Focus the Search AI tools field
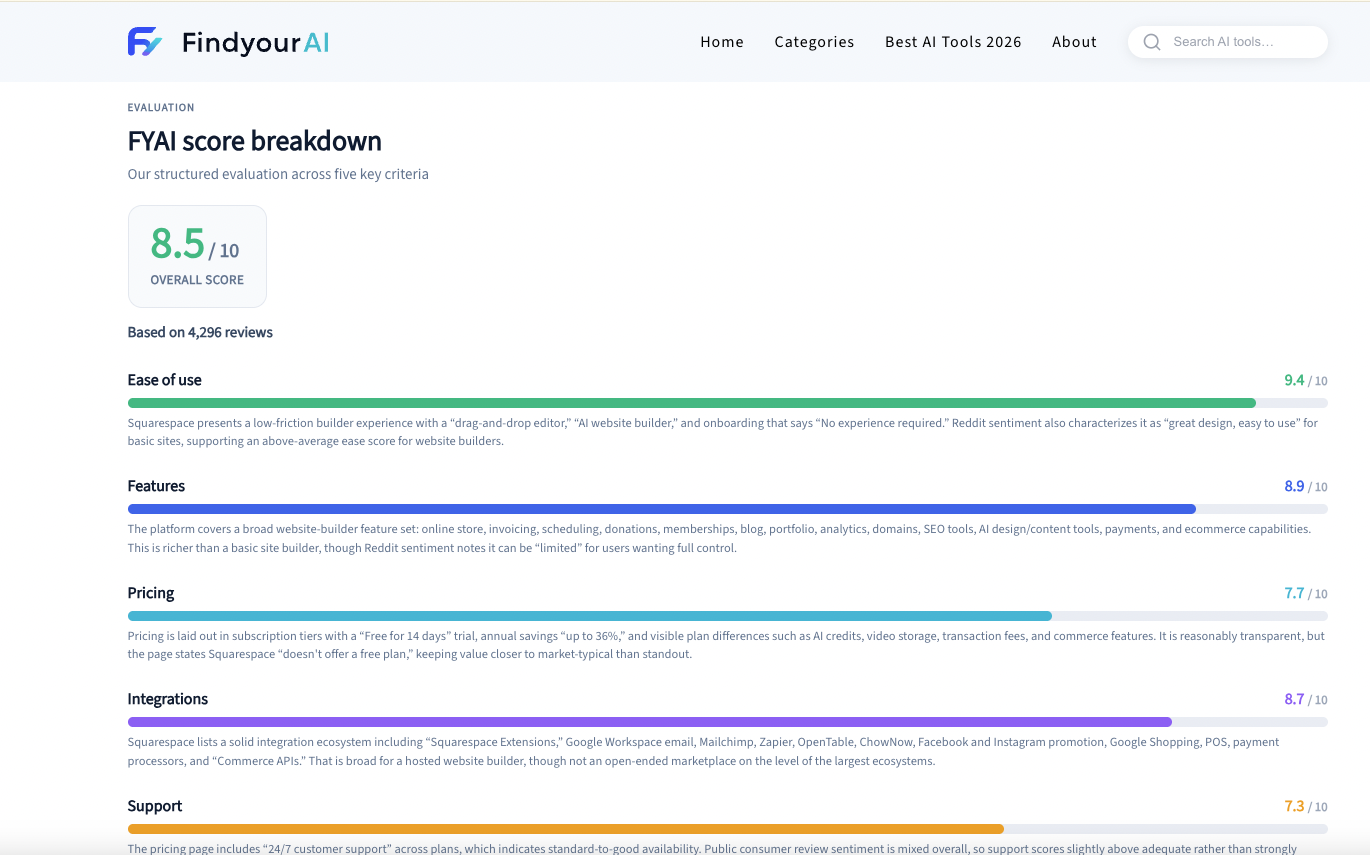This screenshot has height=855, width=1370. click(x=1228, y=42)
